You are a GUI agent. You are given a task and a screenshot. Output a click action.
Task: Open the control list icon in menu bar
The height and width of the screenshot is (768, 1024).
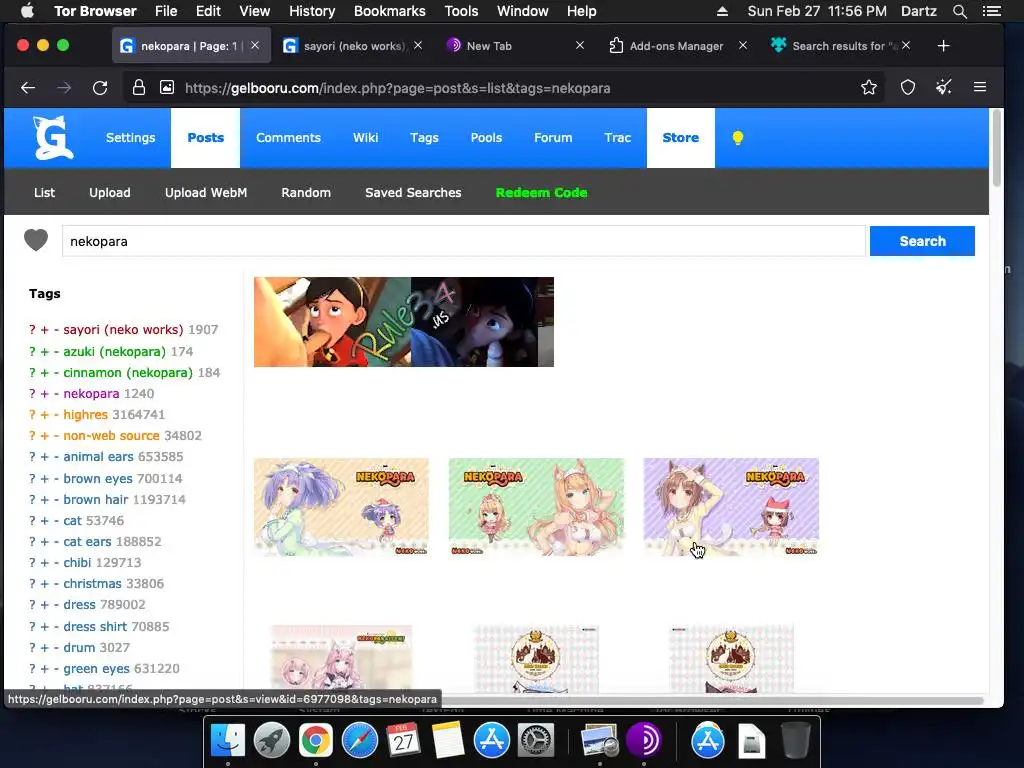point(991,11)
